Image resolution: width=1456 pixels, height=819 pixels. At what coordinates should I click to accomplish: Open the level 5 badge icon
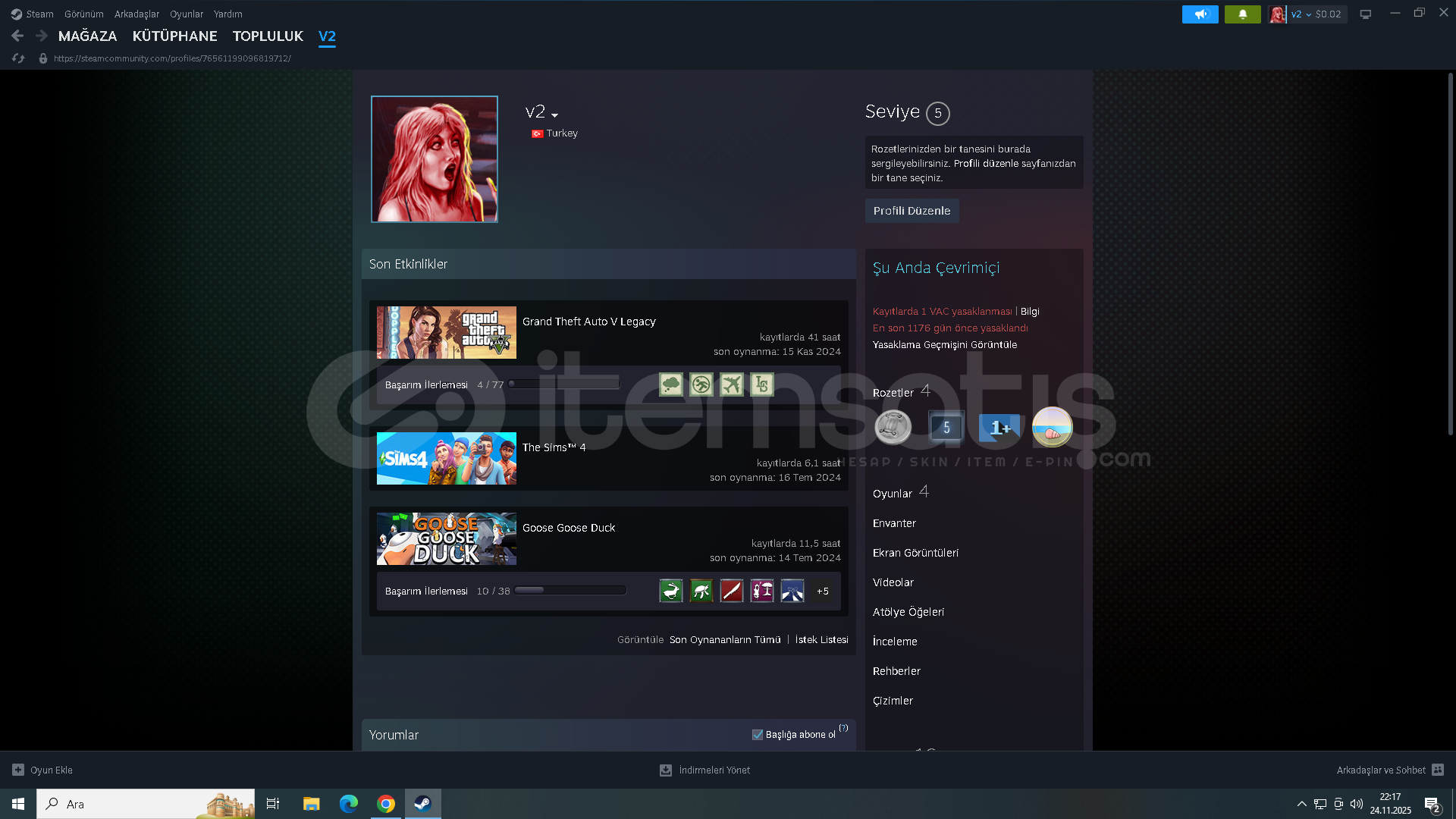(x=946, y=428)
